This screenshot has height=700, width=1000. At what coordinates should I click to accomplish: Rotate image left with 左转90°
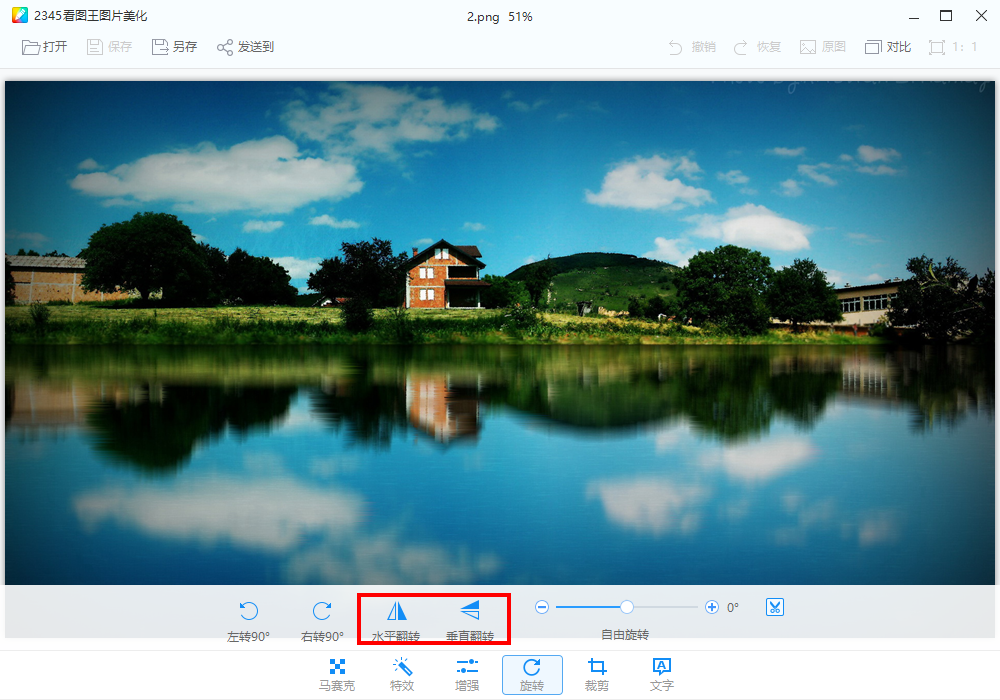pyautogui.click(x=249, y=611)
